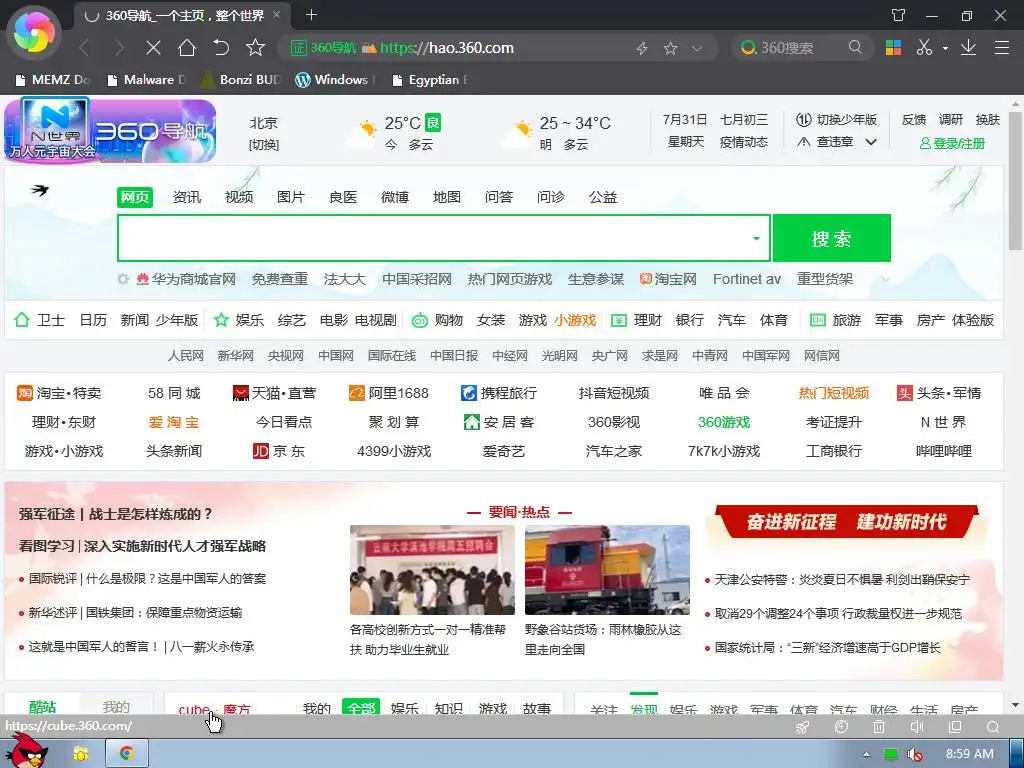Click 换肤 change skin link

tap(987, 120)
